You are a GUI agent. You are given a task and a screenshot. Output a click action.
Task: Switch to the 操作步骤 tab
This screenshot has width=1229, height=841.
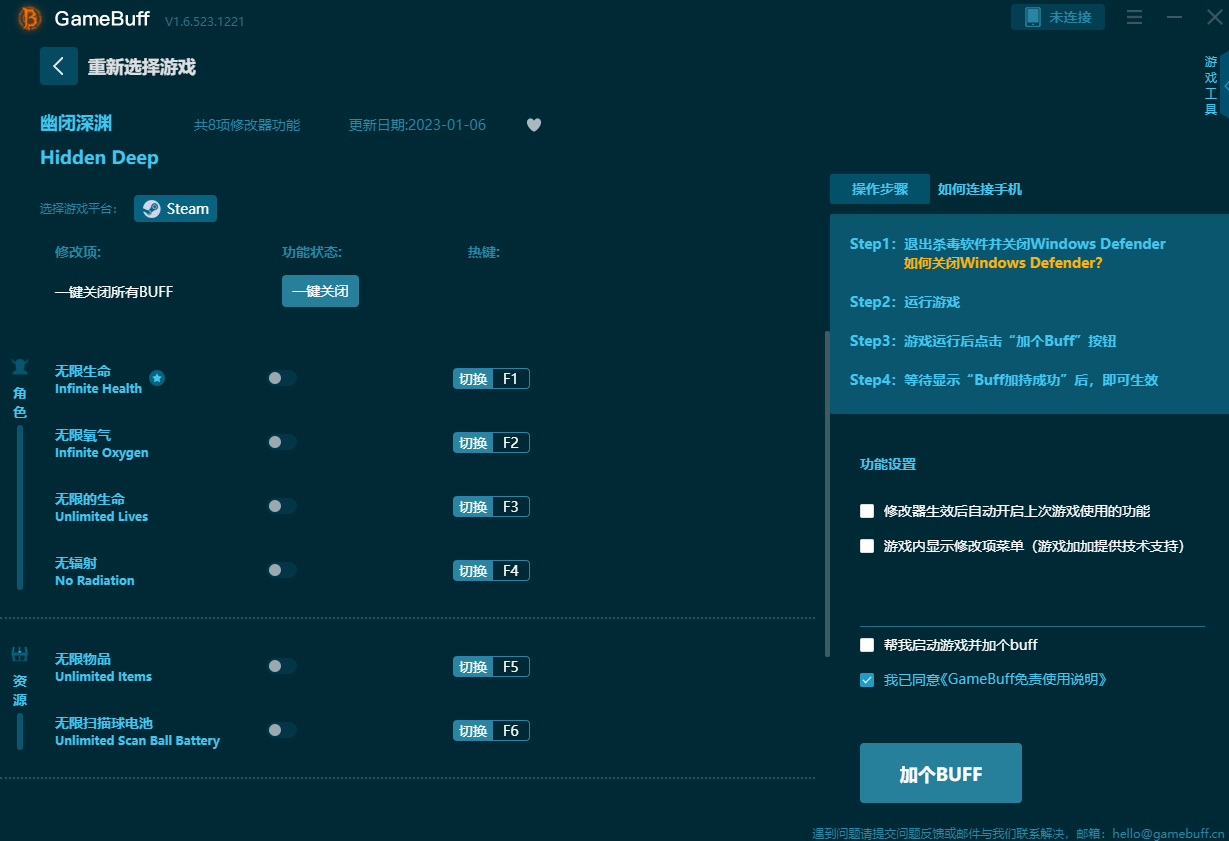tap(880, 189)
